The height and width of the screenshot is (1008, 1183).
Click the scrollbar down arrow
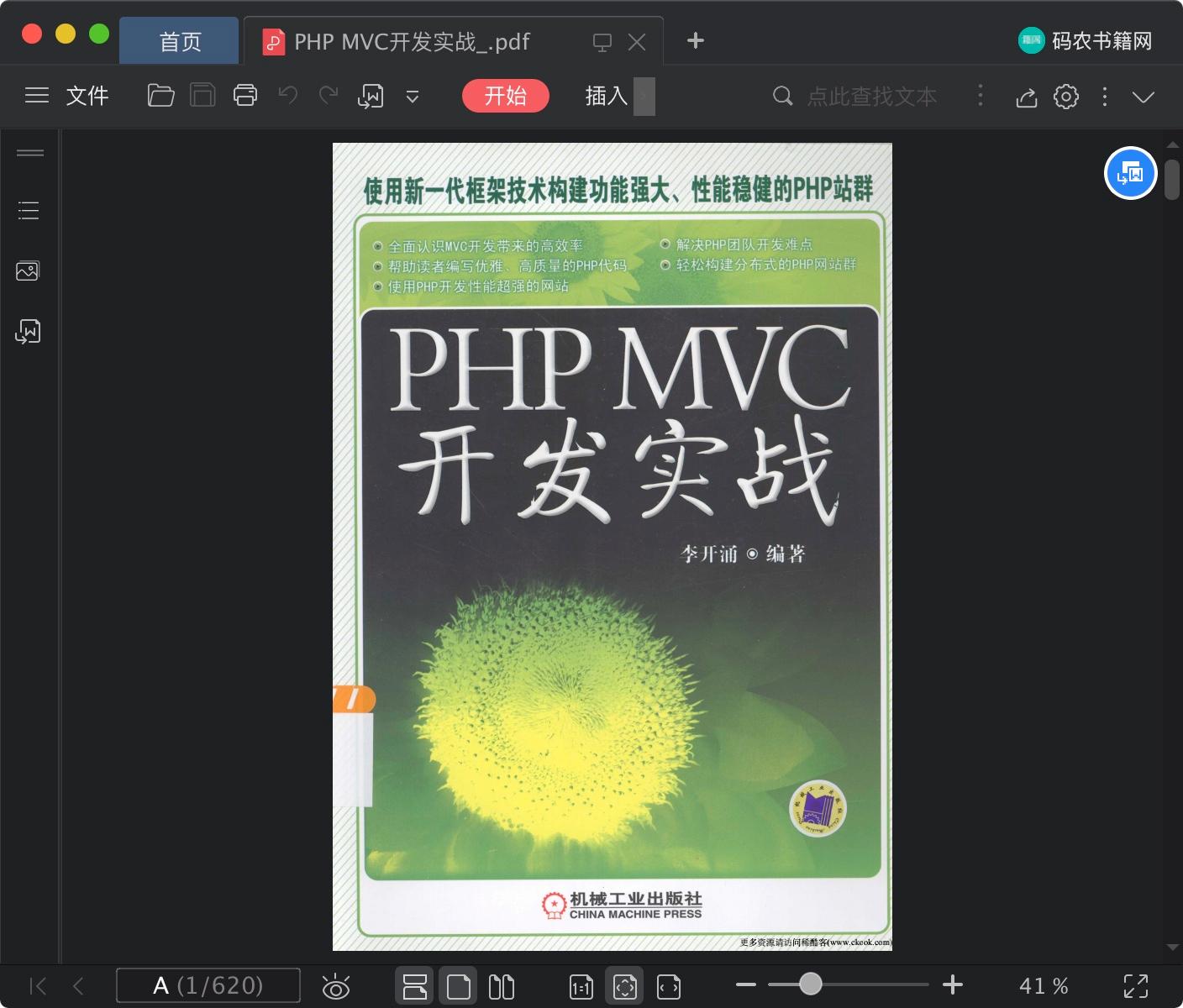(x=1173, y=948)
